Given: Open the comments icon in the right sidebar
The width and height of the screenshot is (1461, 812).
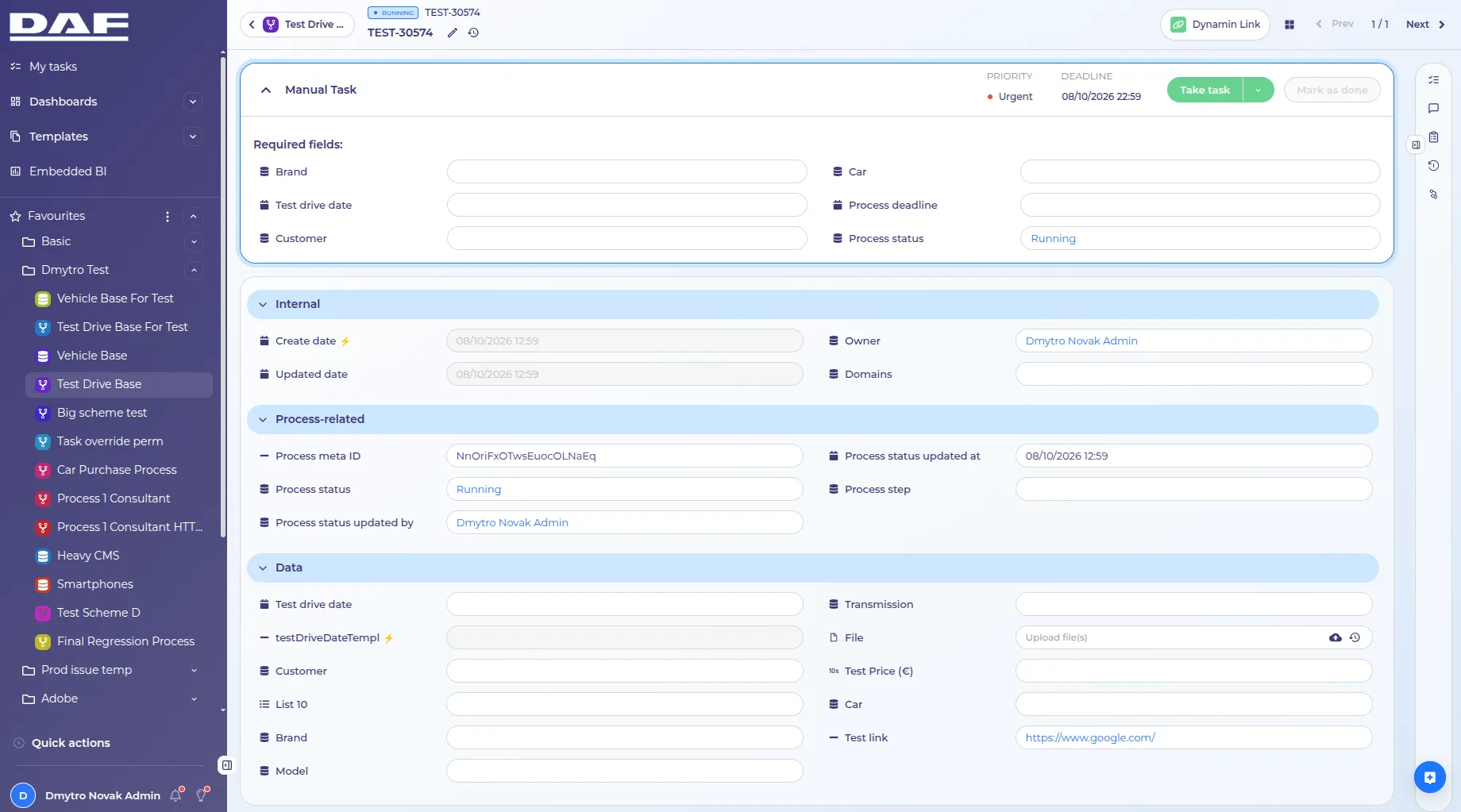Looking at the screenshot, I should (x=1433, y=108).
